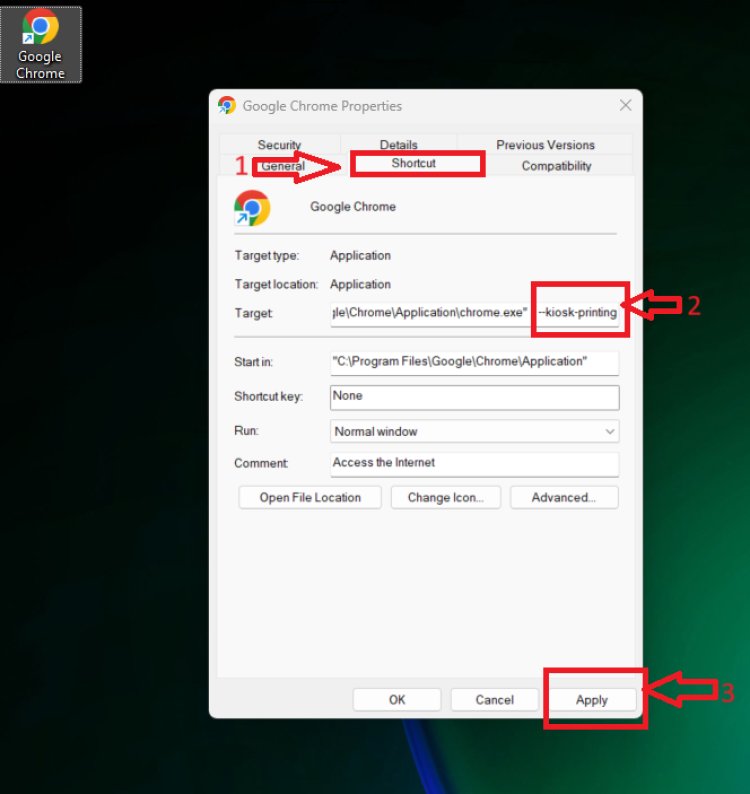
Task: Click the Target type label
Action: click(x=266, y=256)
